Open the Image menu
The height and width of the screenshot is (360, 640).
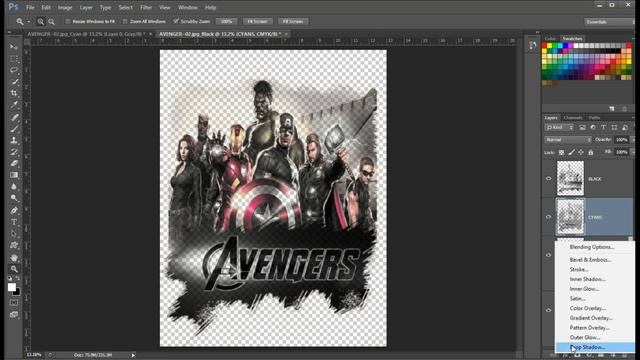click(x=65, y=7)
